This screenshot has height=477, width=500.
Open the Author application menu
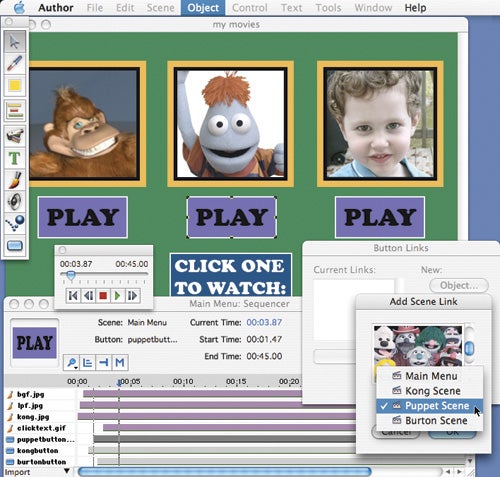[56, 7]
